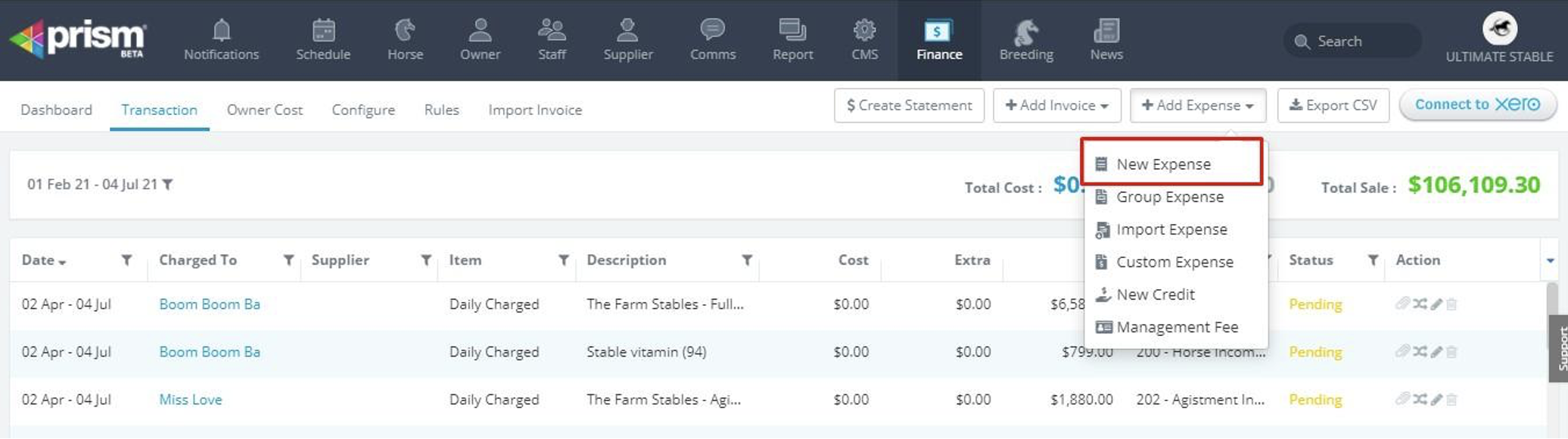Choose Management Fee from the dropdown menu

click(x=1177, y=327)
